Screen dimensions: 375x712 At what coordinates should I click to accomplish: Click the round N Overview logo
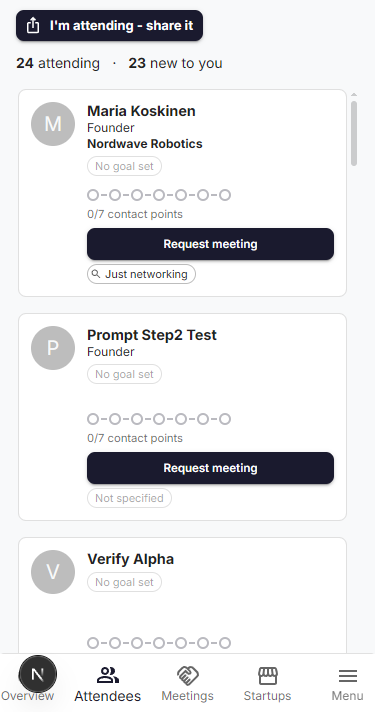[x=38, y=674]
